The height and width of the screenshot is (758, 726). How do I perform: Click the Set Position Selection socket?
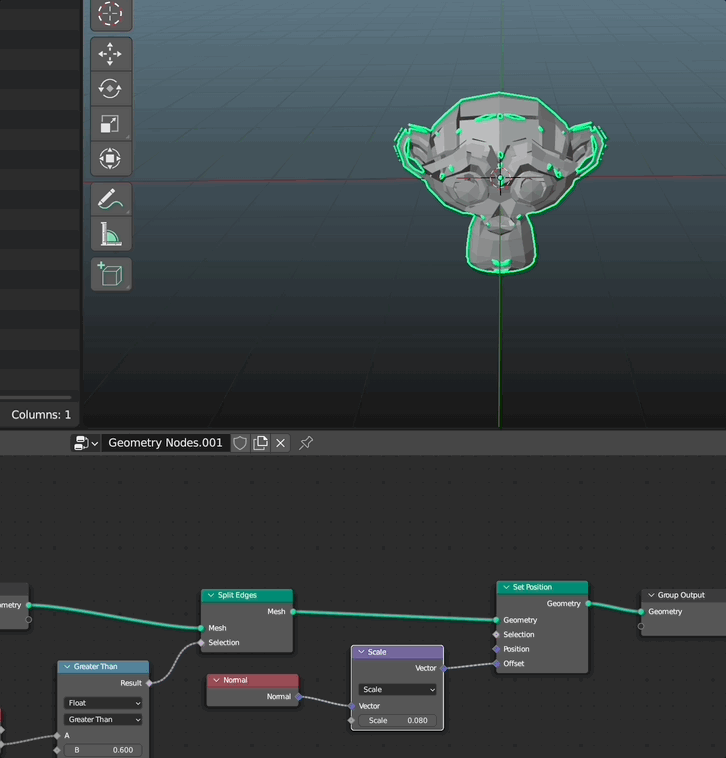point(496,635)
